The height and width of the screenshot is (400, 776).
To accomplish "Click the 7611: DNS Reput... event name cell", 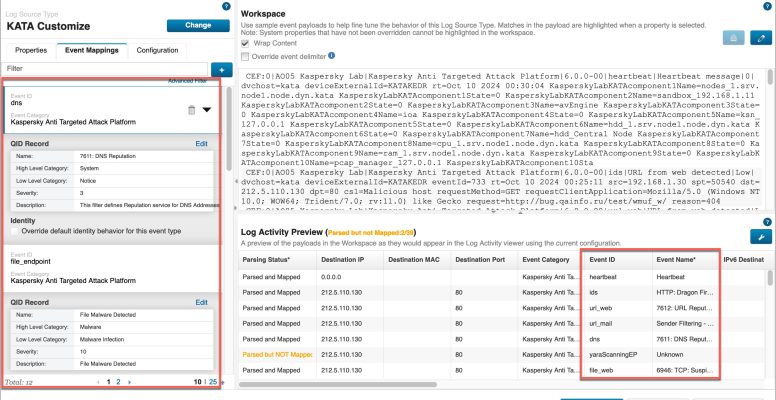I will click(684, 339).
